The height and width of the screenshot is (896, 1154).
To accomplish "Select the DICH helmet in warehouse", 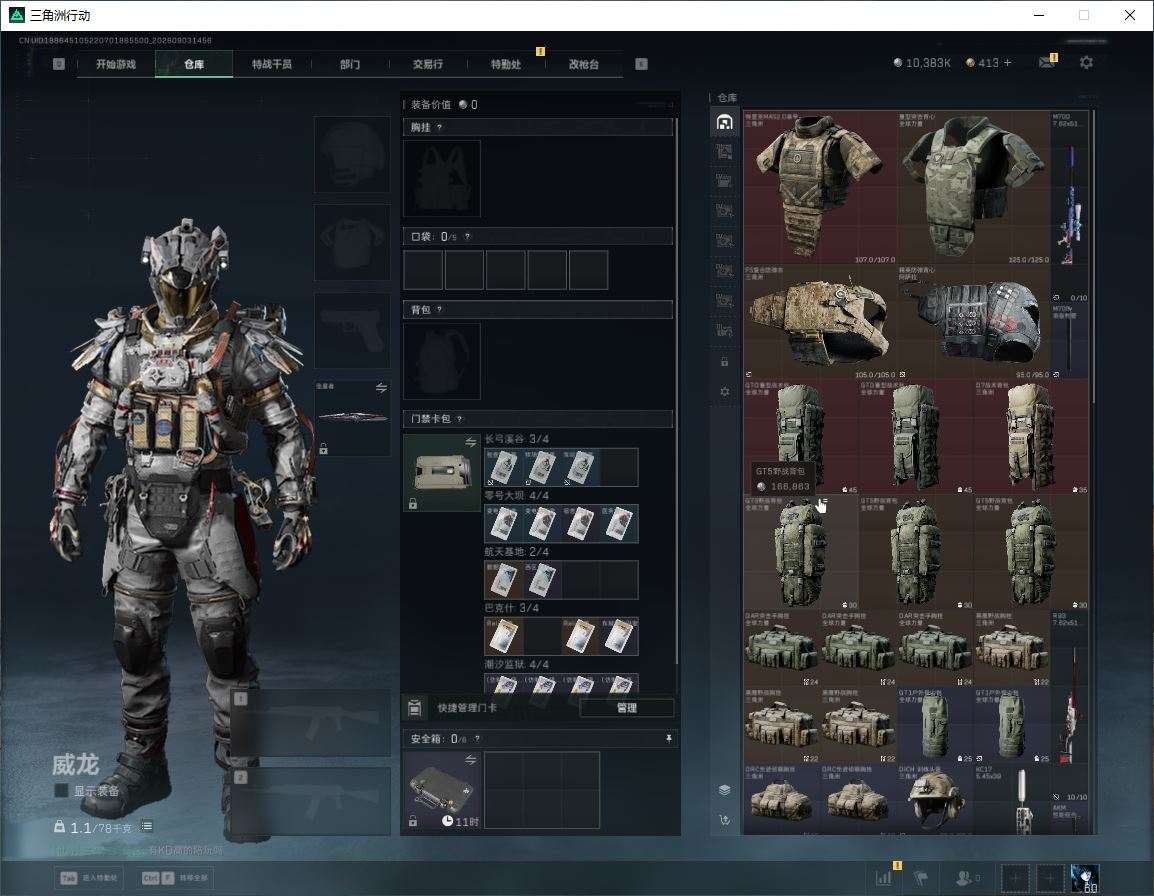I will click(935, 800).
